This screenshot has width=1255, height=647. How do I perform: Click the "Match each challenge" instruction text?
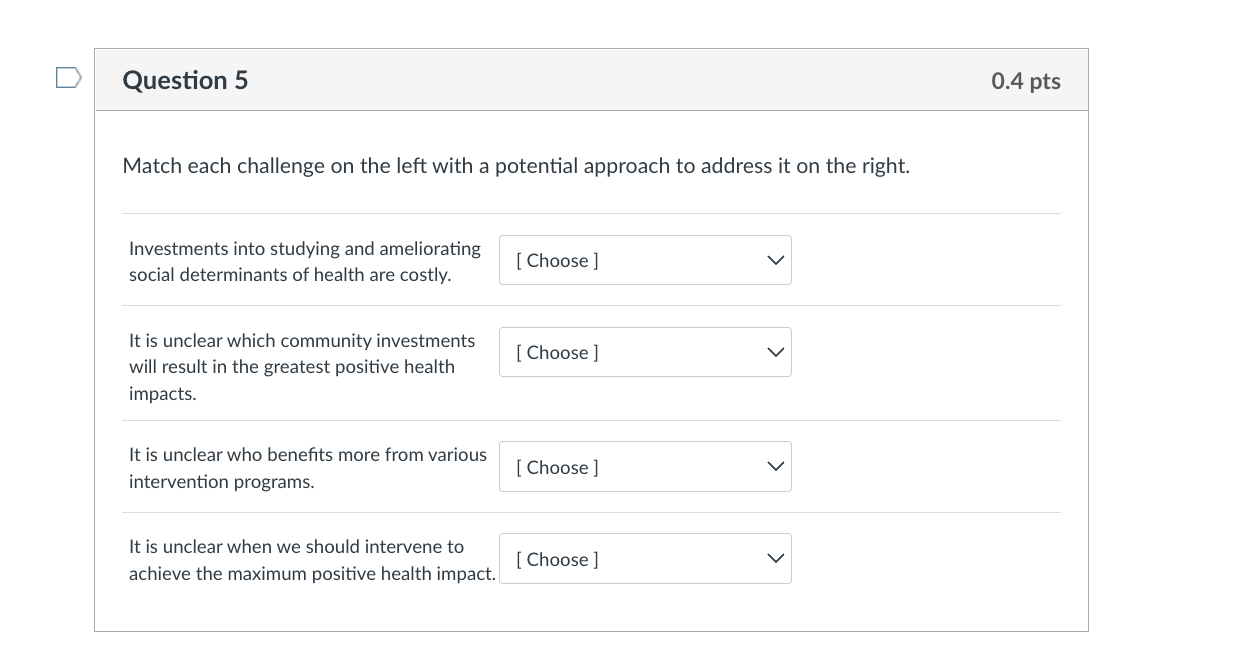(516, 166)
